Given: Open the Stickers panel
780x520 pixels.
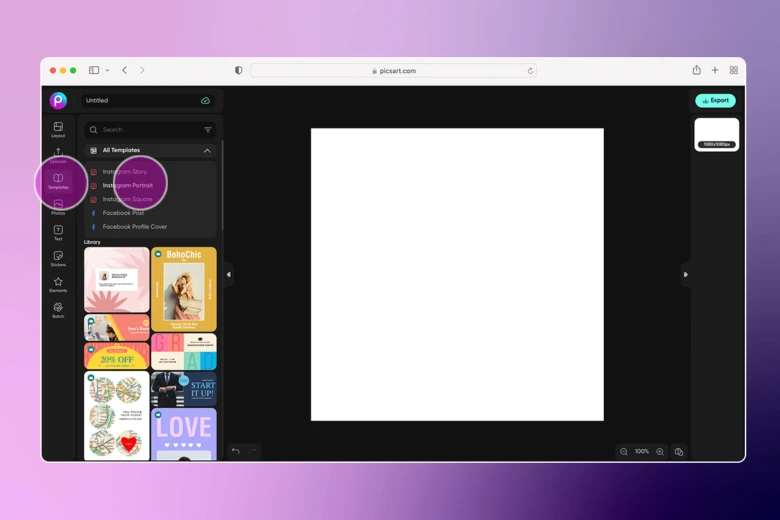Looking at the screenshot, I should coord(58,258).
